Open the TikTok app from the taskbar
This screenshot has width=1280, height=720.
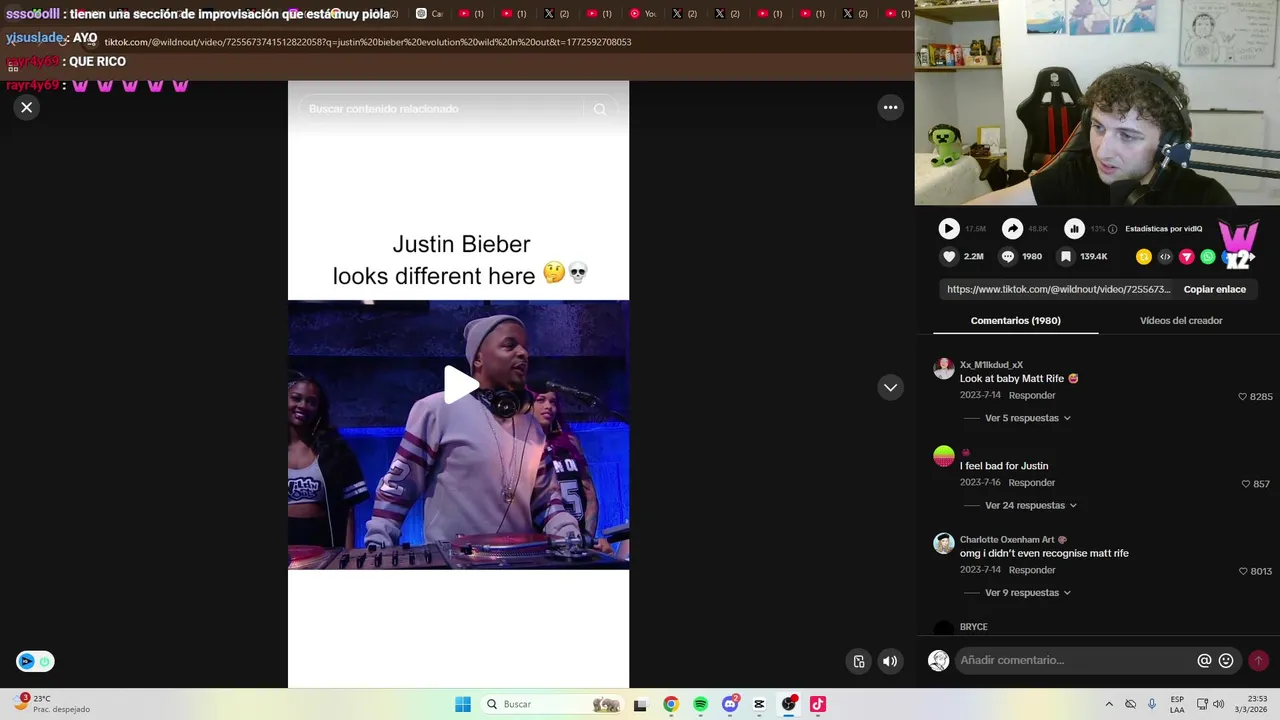[818, 704]
